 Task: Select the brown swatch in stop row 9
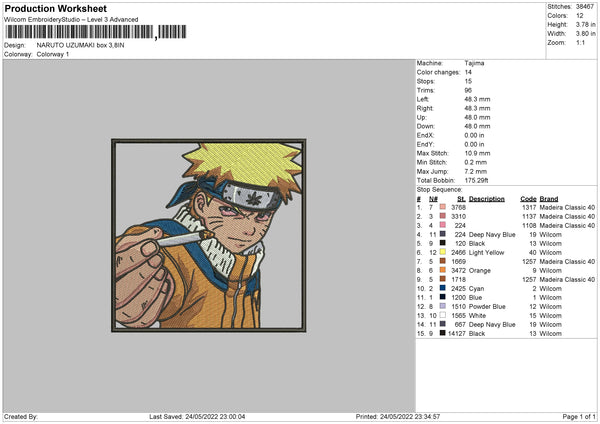pos(443,279)
